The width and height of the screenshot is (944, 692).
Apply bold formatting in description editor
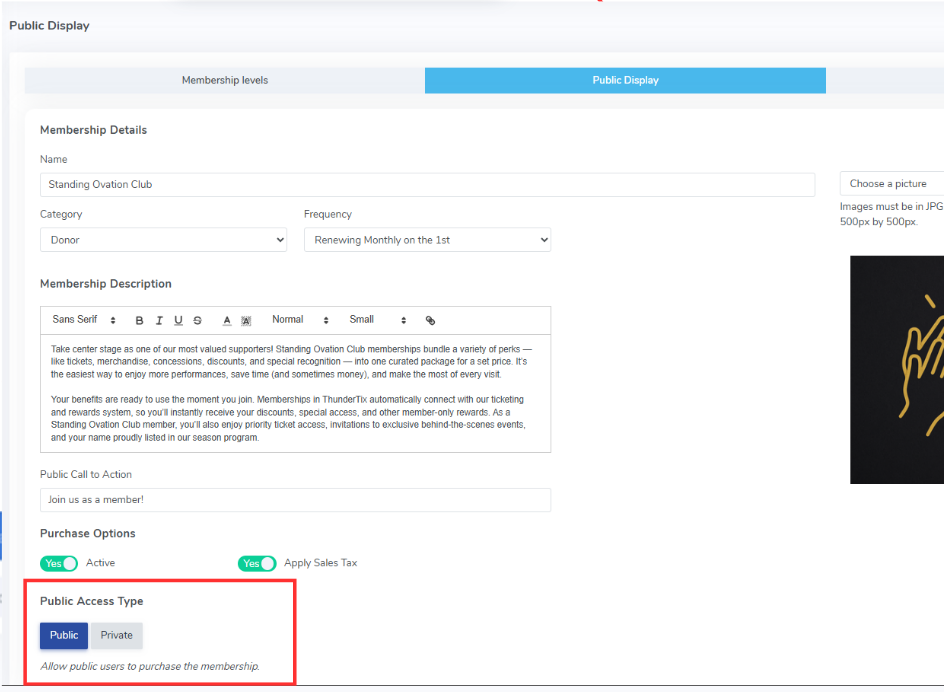[x=139, y=320]
